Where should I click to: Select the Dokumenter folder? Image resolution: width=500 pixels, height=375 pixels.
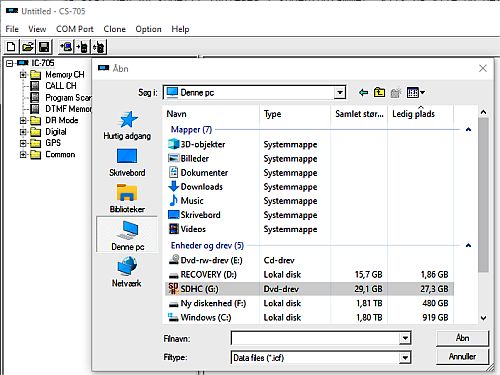[x=198, y=173]
